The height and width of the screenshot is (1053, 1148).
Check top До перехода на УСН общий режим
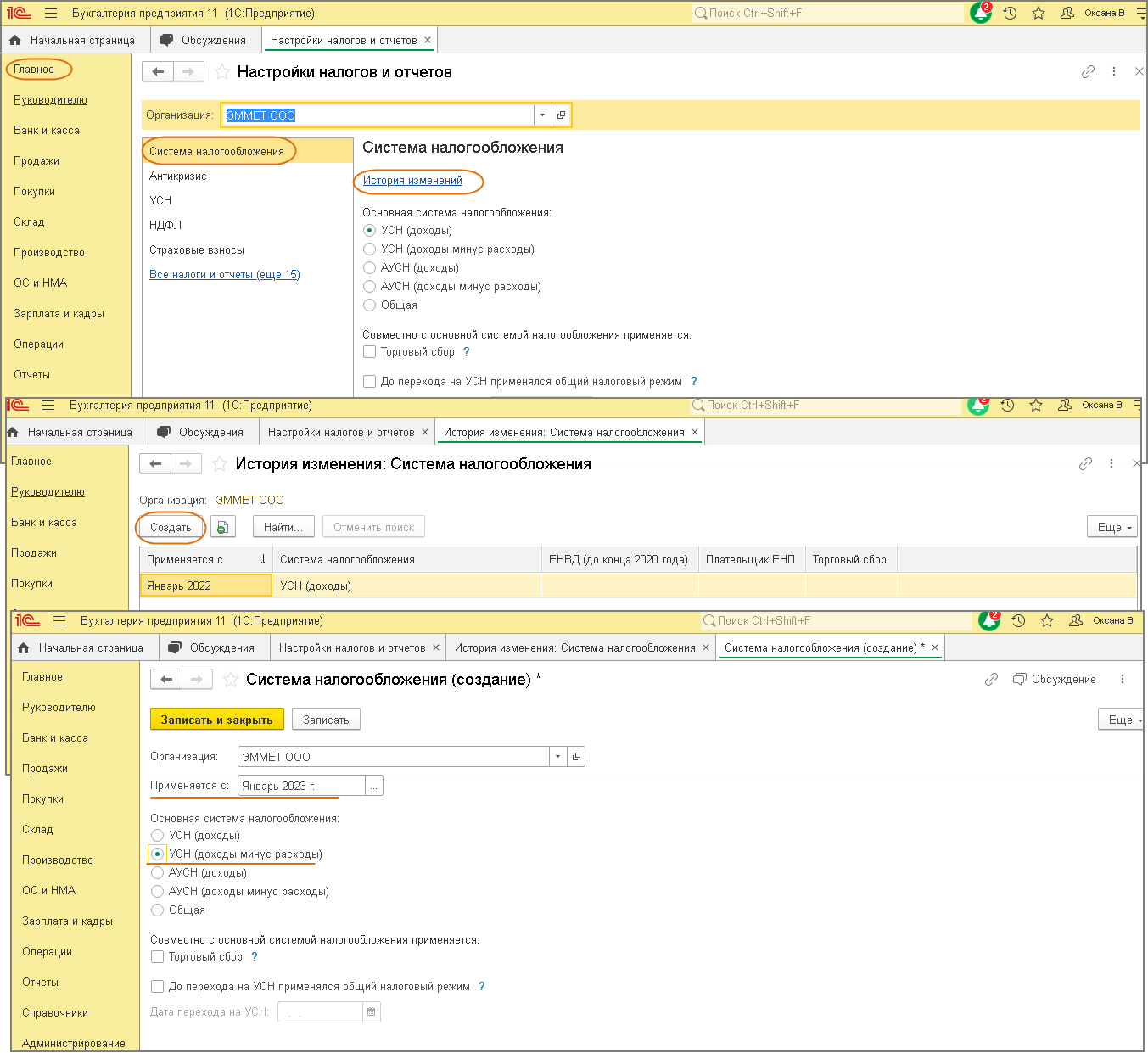369,381
